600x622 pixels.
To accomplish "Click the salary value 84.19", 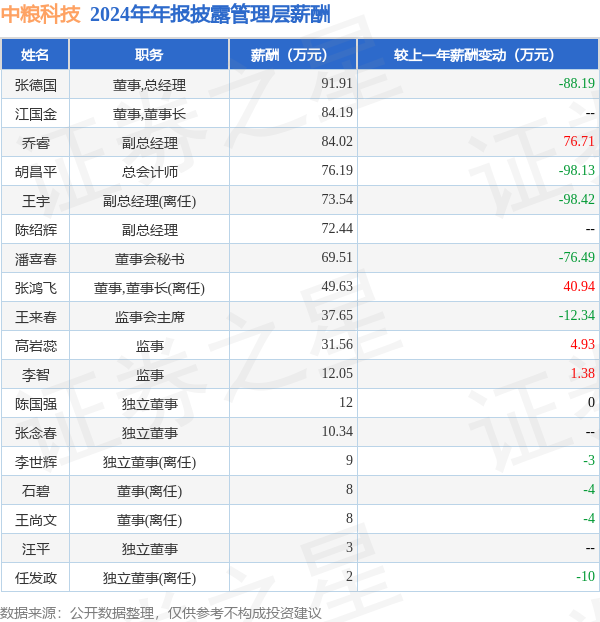I will tap(337, 112).
